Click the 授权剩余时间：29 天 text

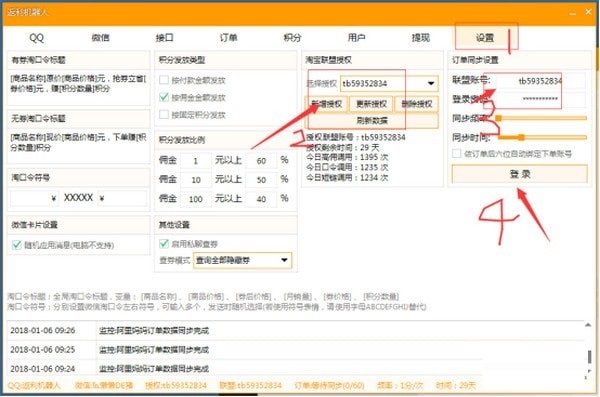[343, 147]
